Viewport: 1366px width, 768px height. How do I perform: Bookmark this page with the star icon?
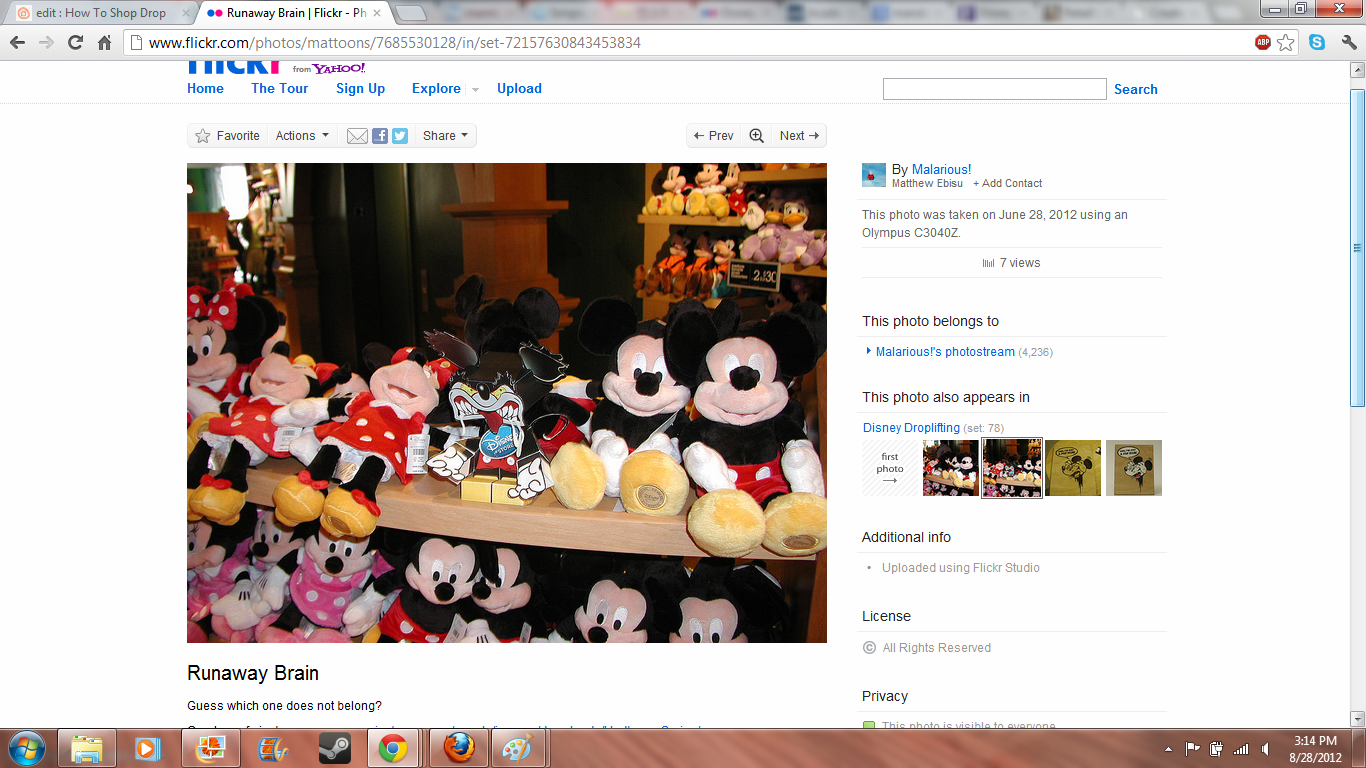click(1286, 42)
